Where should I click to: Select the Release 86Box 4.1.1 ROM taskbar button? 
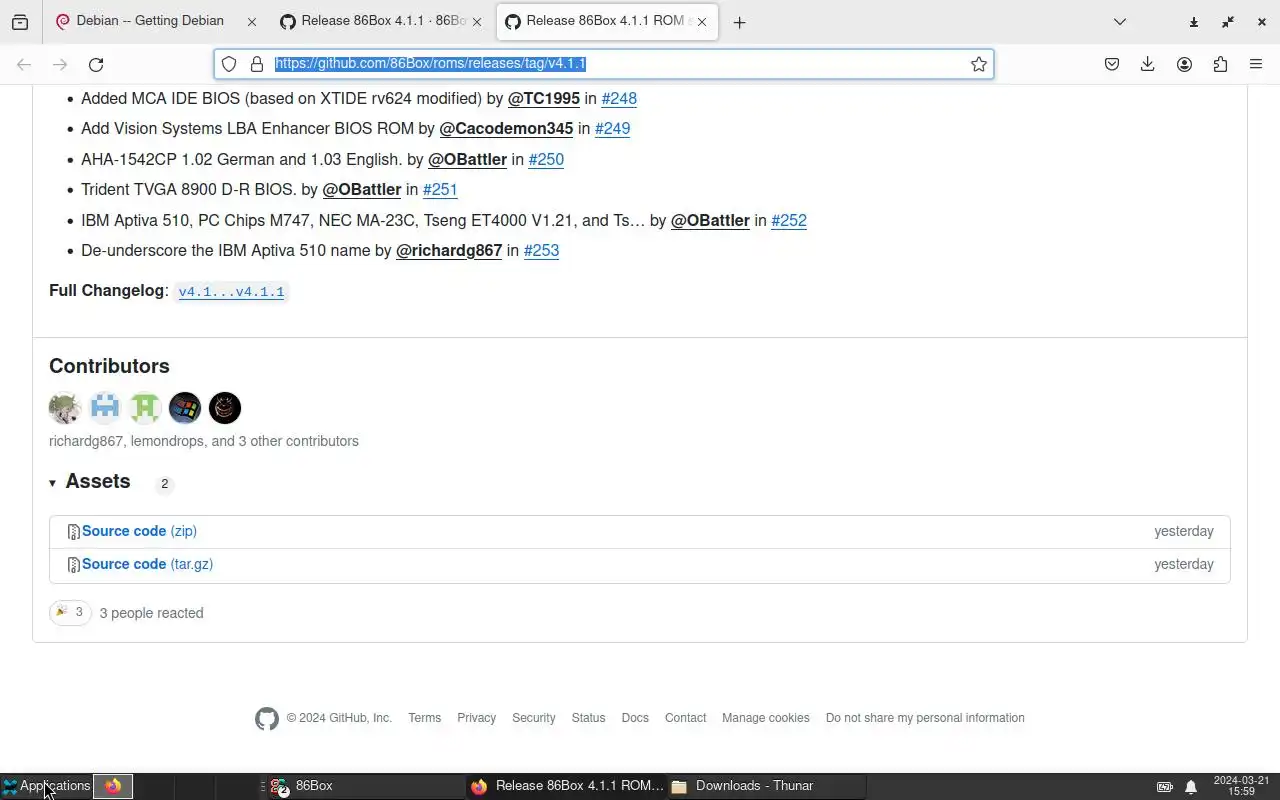pyautogui.click(x=566, y=786)
